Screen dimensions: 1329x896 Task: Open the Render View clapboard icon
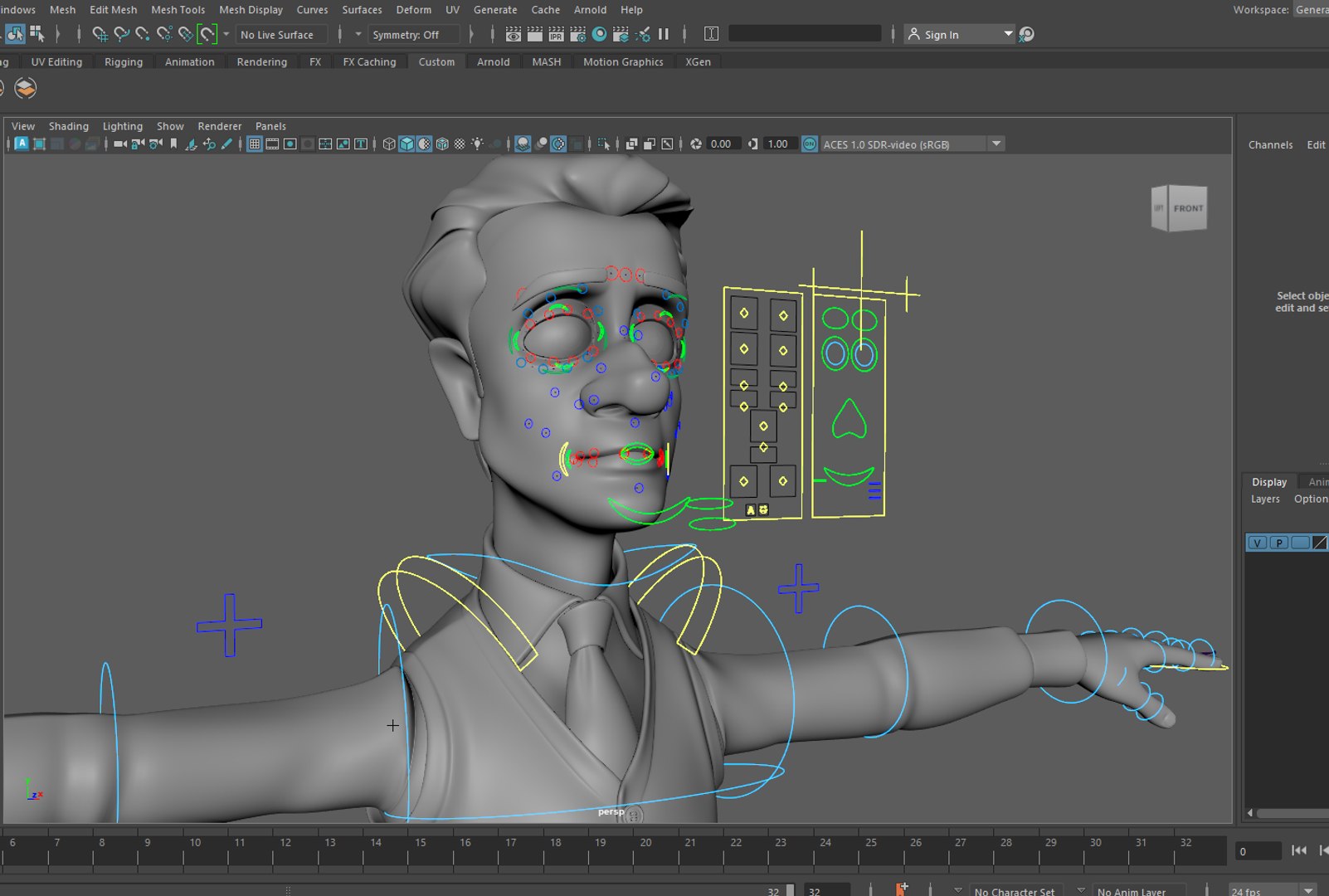click(x=514, y=34)
